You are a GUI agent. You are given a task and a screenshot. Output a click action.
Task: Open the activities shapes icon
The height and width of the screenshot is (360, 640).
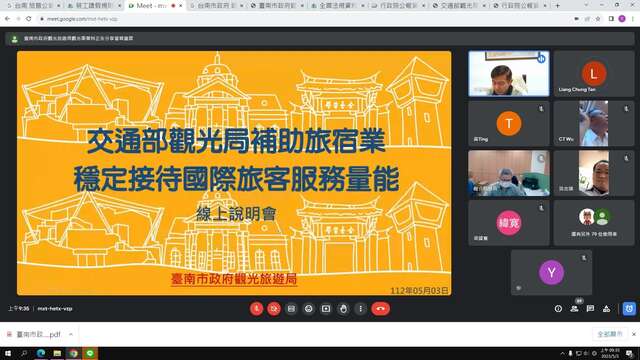click(607, 309)
